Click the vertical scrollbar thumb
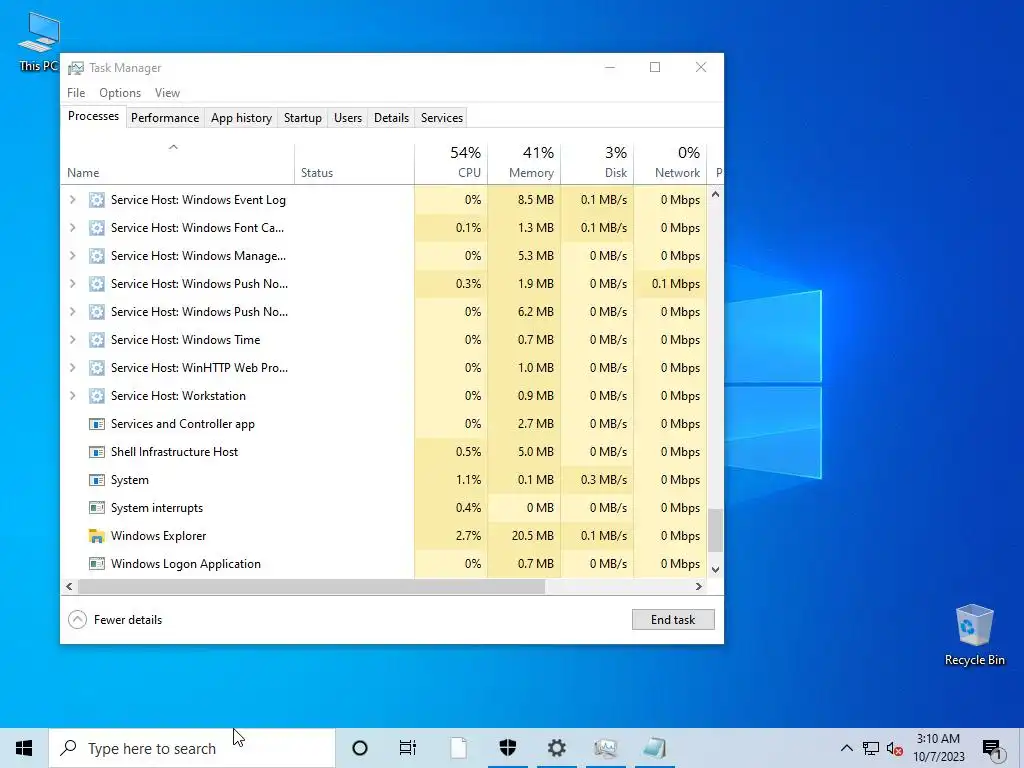Viewport: 1024px width, 768px height. click(715, 530)
